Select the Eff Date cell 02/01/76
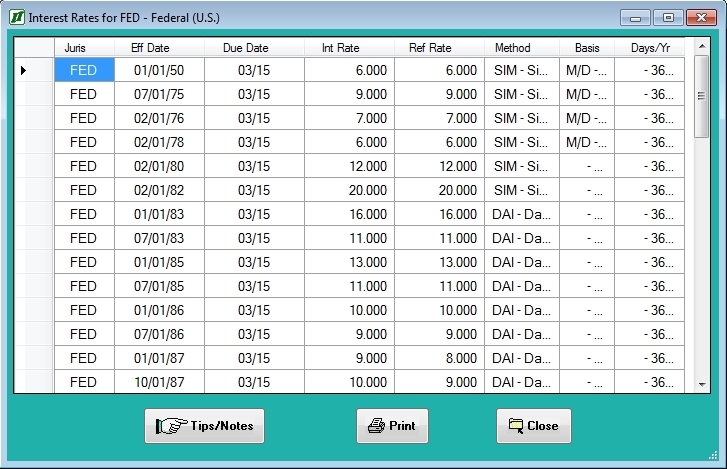 [159, 118]
